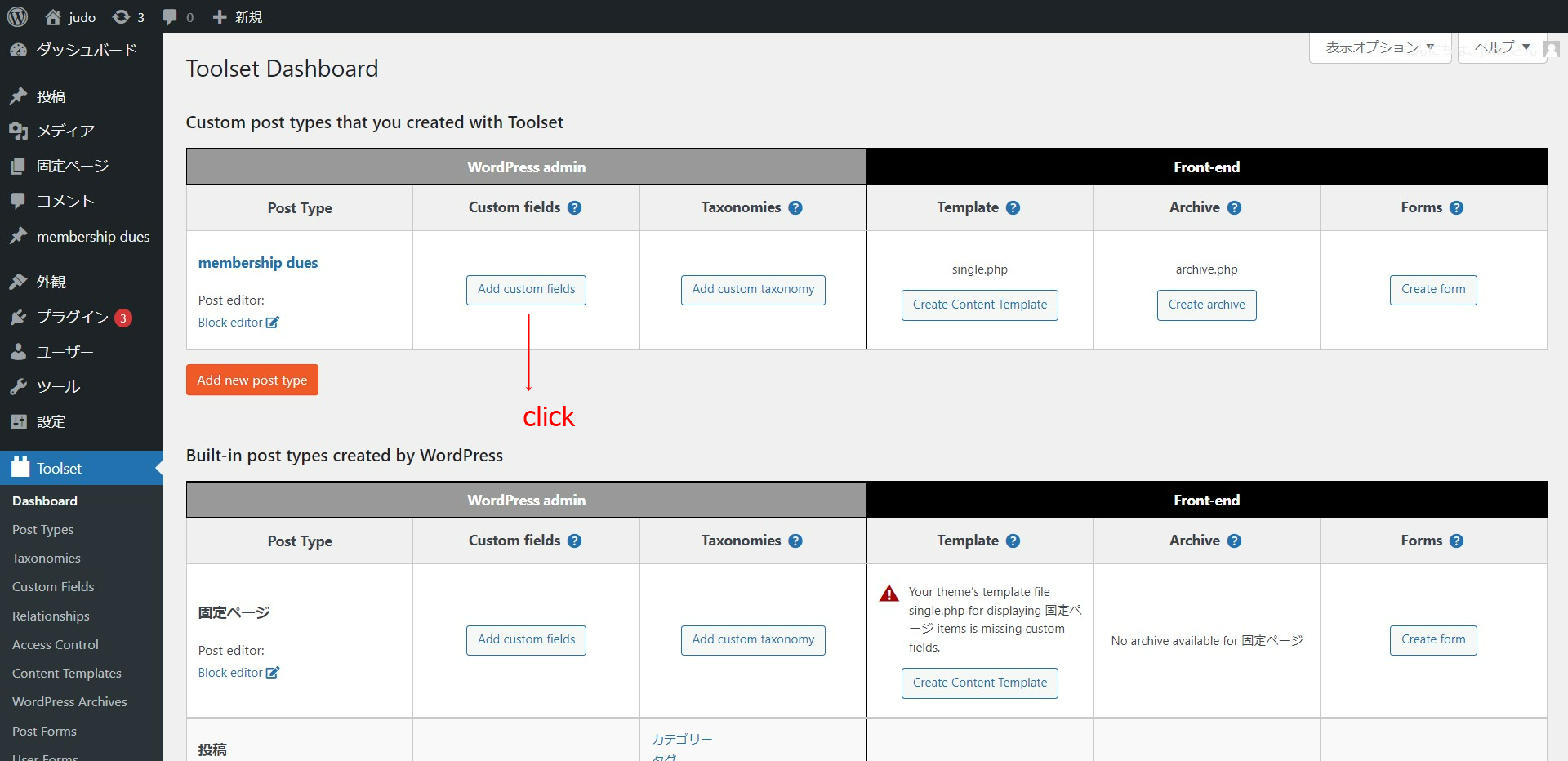1568x761 pixels.
Task: Open Post Forms in Toolset submenu
Action: coord(44,732)
